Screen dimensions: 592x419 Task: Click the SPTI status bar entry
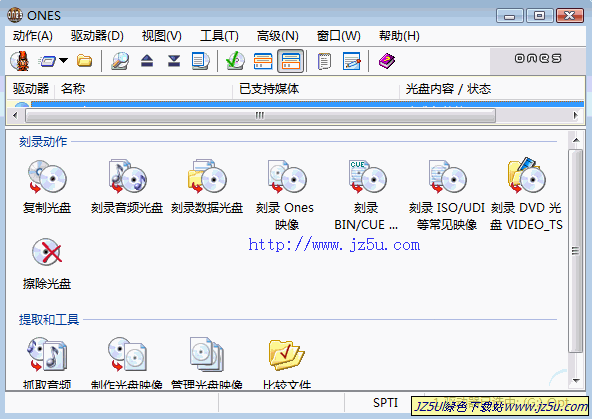[385, 403]
